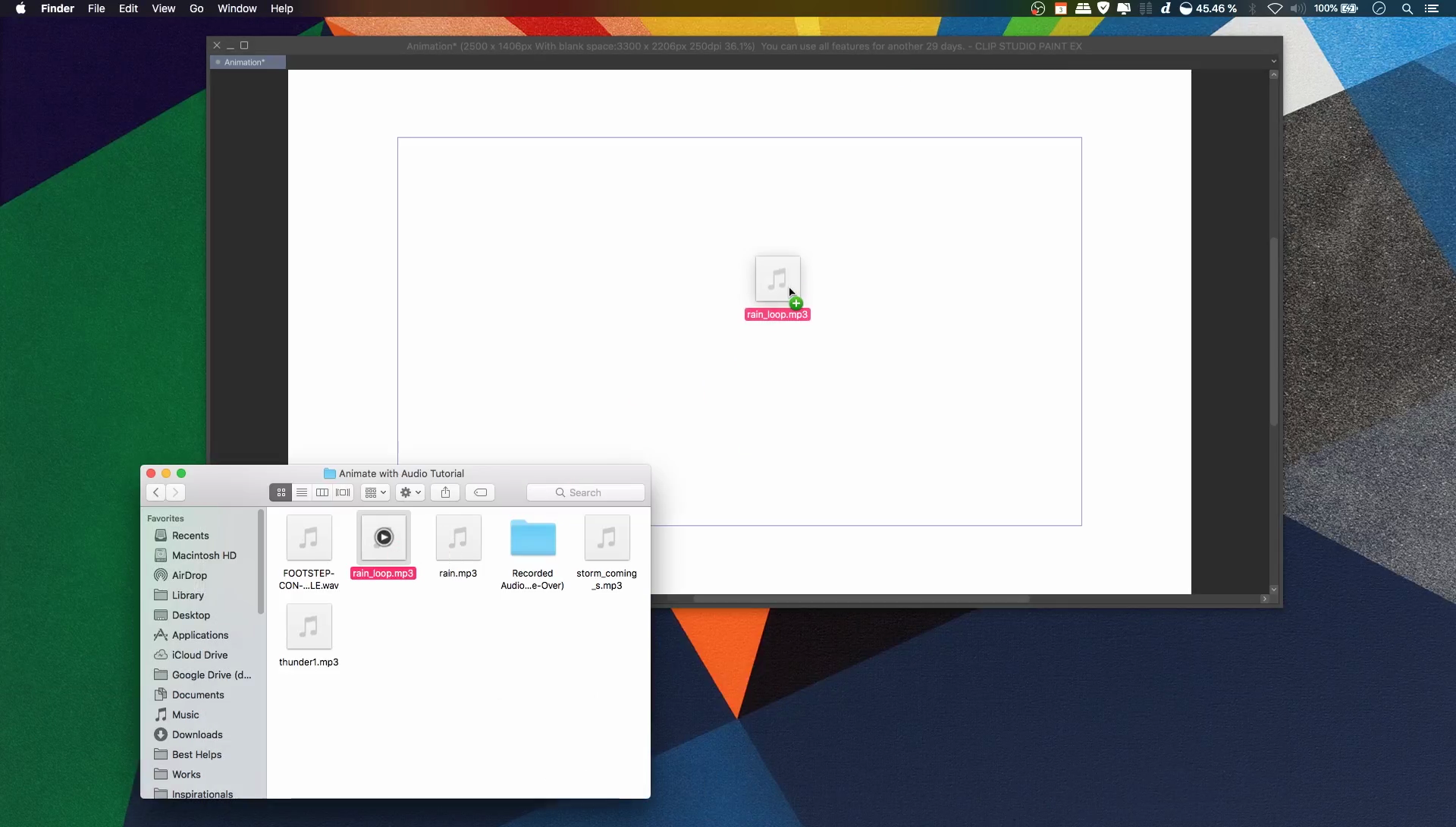1456x827 pixels.
Task: Open the Recorded Audio folder
Action: tap(532, 539)
